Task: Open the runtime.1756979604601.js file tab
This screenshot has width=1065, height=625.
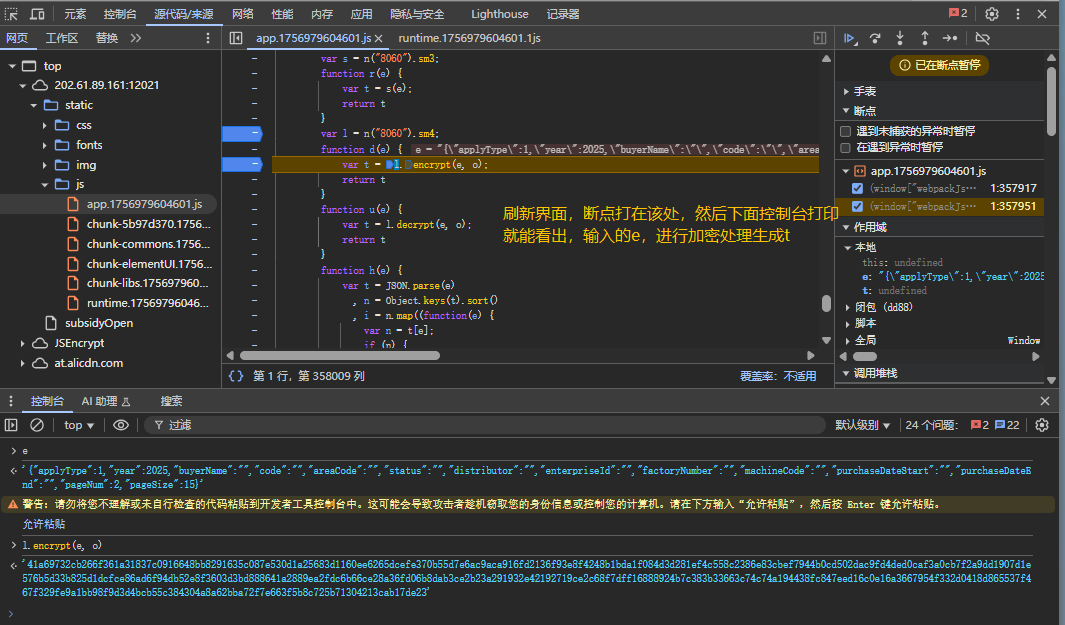Action: pyautogui.click(x=469, y=38)
